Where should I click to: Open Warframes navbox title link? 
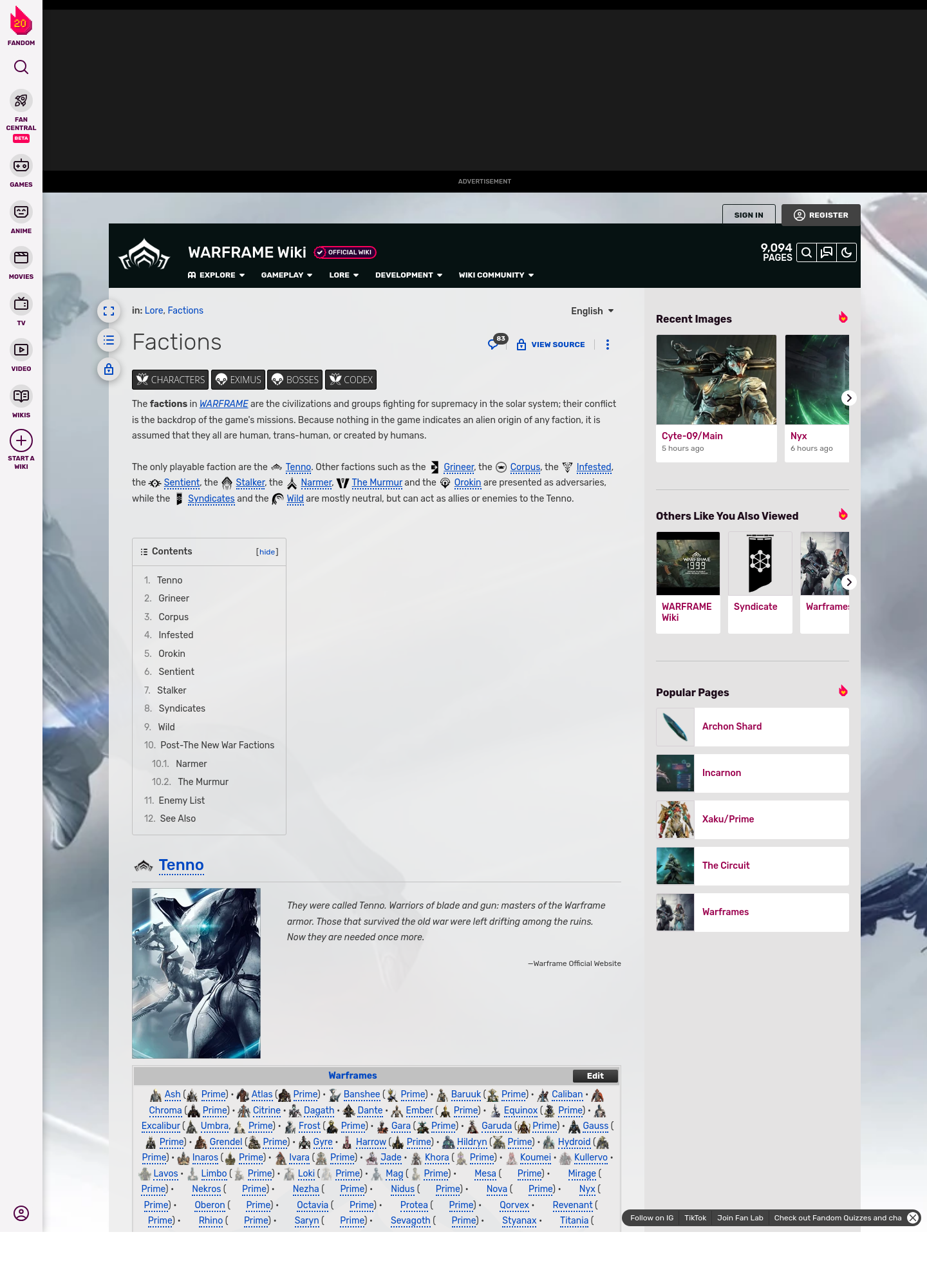tap(353, 1075)
